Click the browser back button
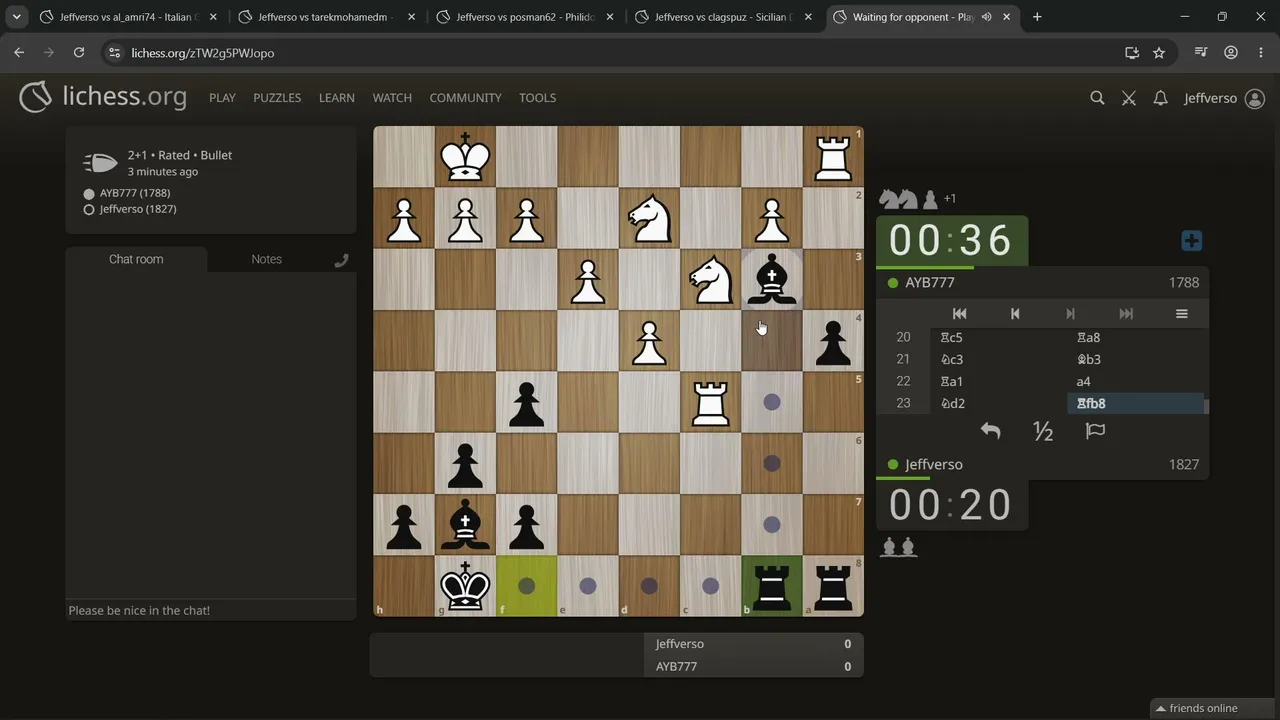Screen dimensions: 1280x720 (19, 53)
